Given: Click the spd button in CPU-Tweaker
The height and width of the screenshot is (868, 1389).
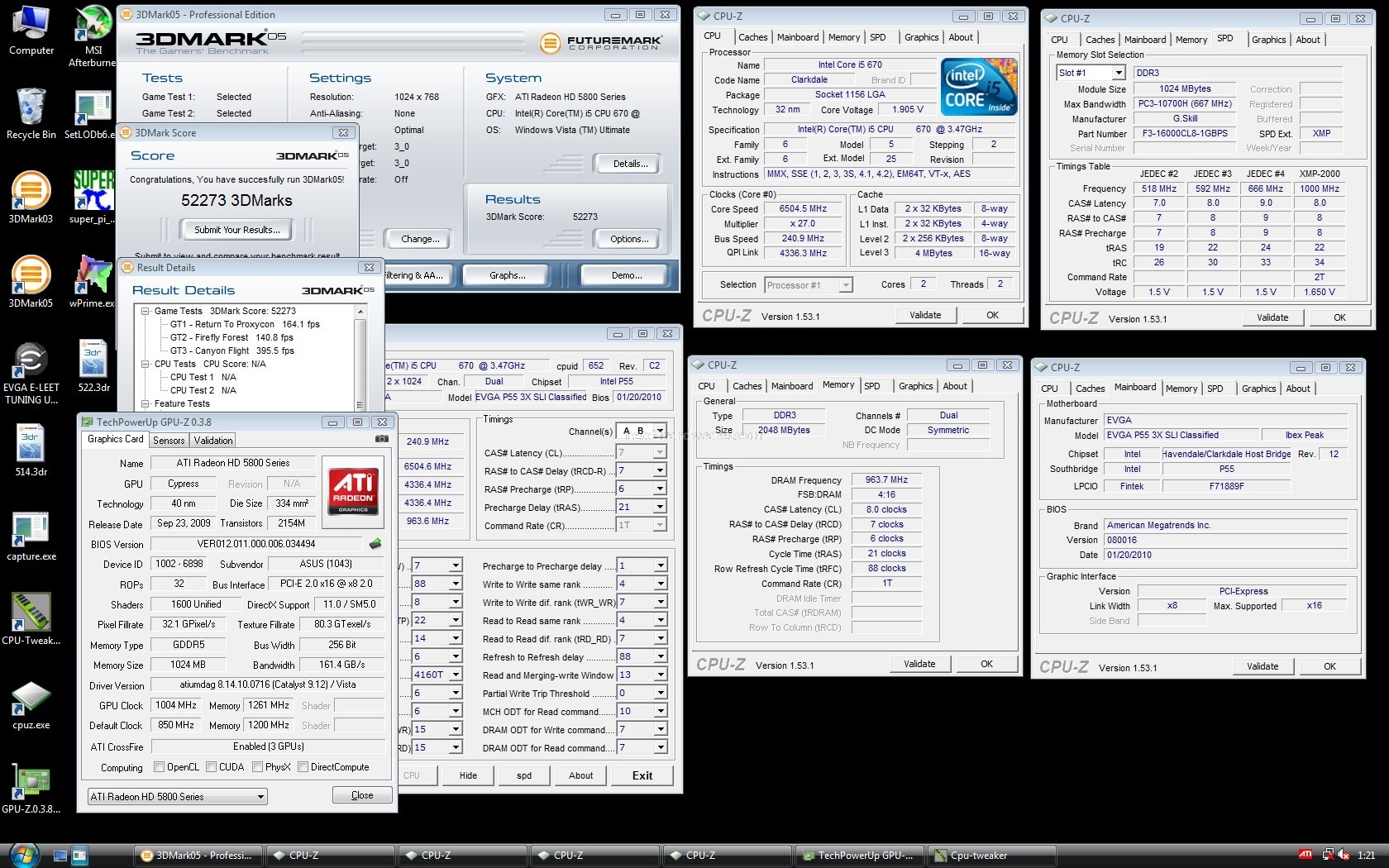Looking at the screenshot, I should pyautogui.click(x=524, y=775).
